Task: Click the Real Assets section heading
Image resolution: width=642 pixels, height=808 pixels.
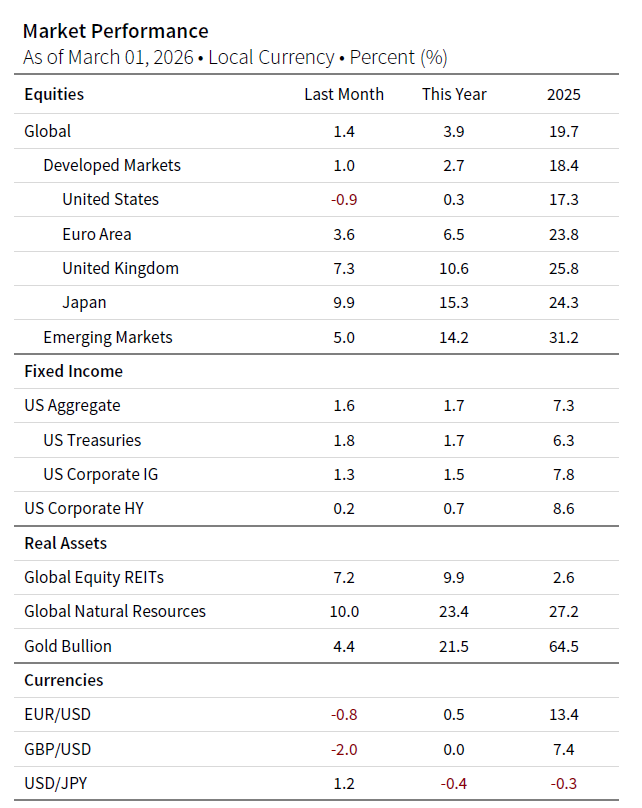Action: pos(66,543)
